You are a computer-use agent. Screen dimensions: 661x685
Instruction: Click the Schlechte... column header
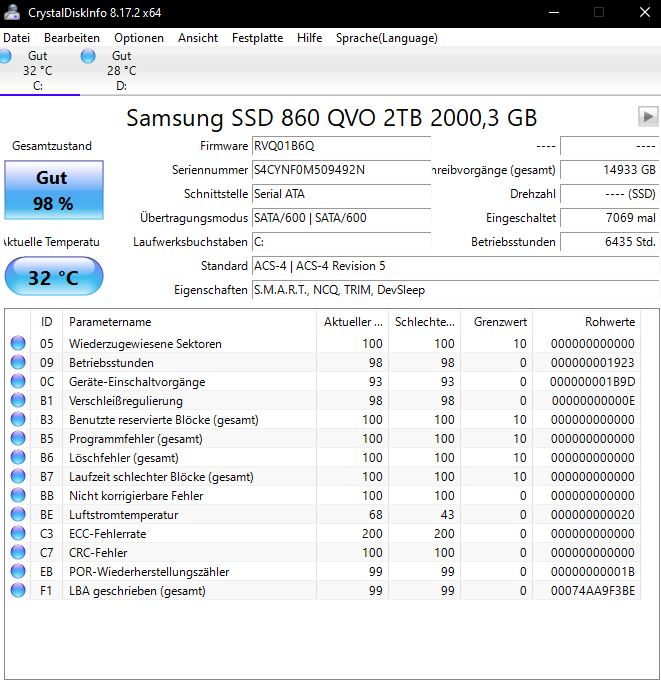click(424, 322)
